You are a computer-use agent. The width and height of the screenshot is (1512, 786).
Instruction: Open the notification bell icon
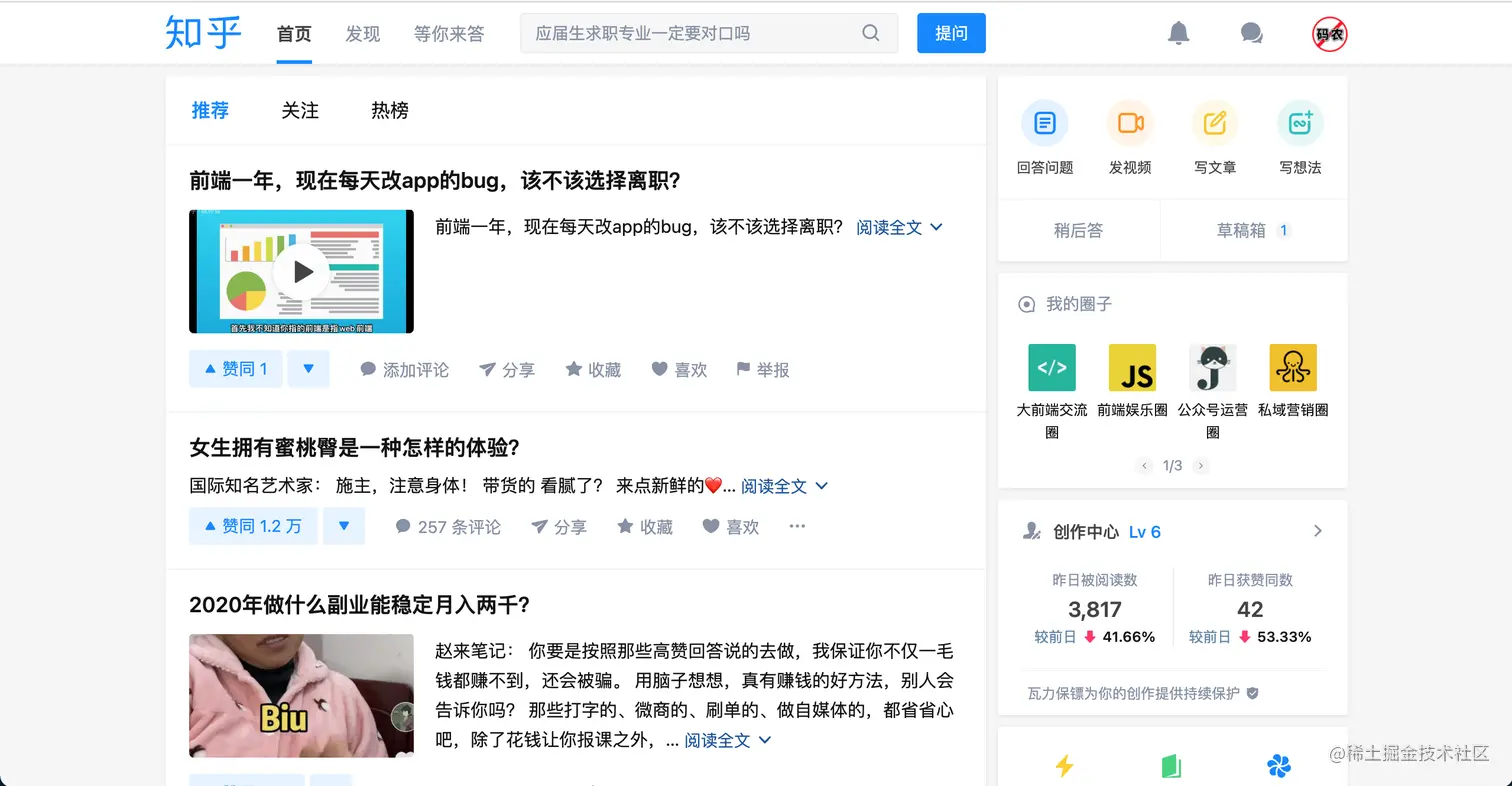pyautogui.click(x=1179, y=33)
